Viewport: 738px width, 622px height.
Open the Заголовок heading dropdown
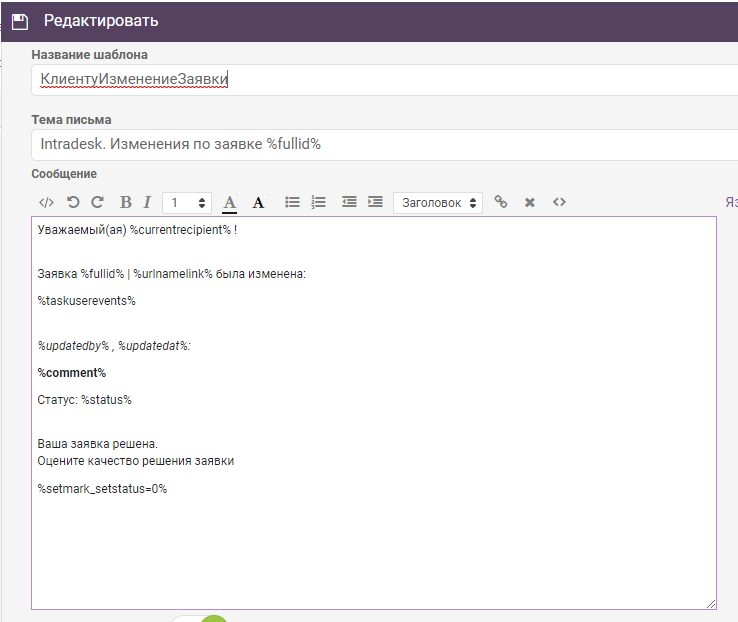[438, 203]
